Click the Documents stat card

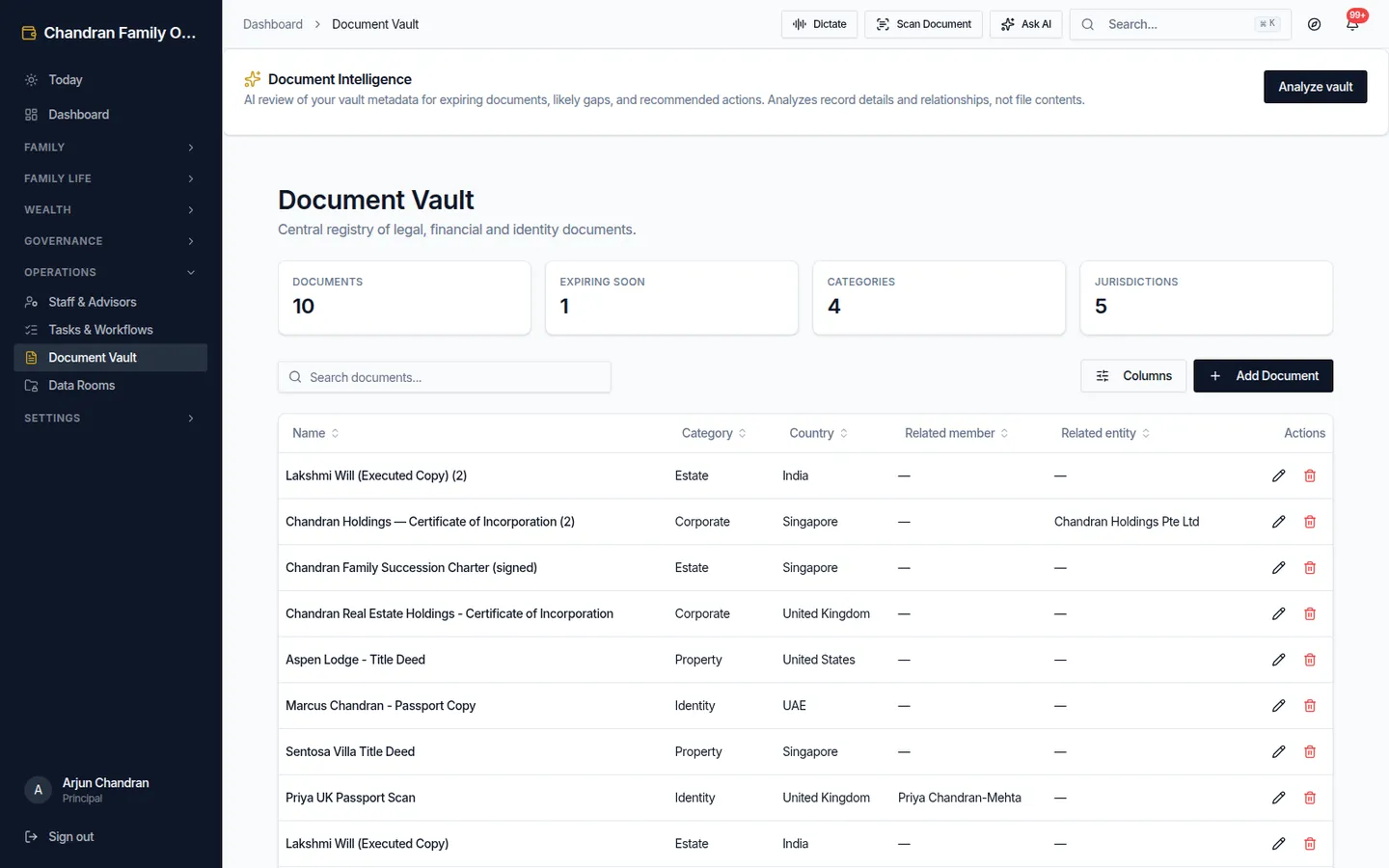click(404, 298)
